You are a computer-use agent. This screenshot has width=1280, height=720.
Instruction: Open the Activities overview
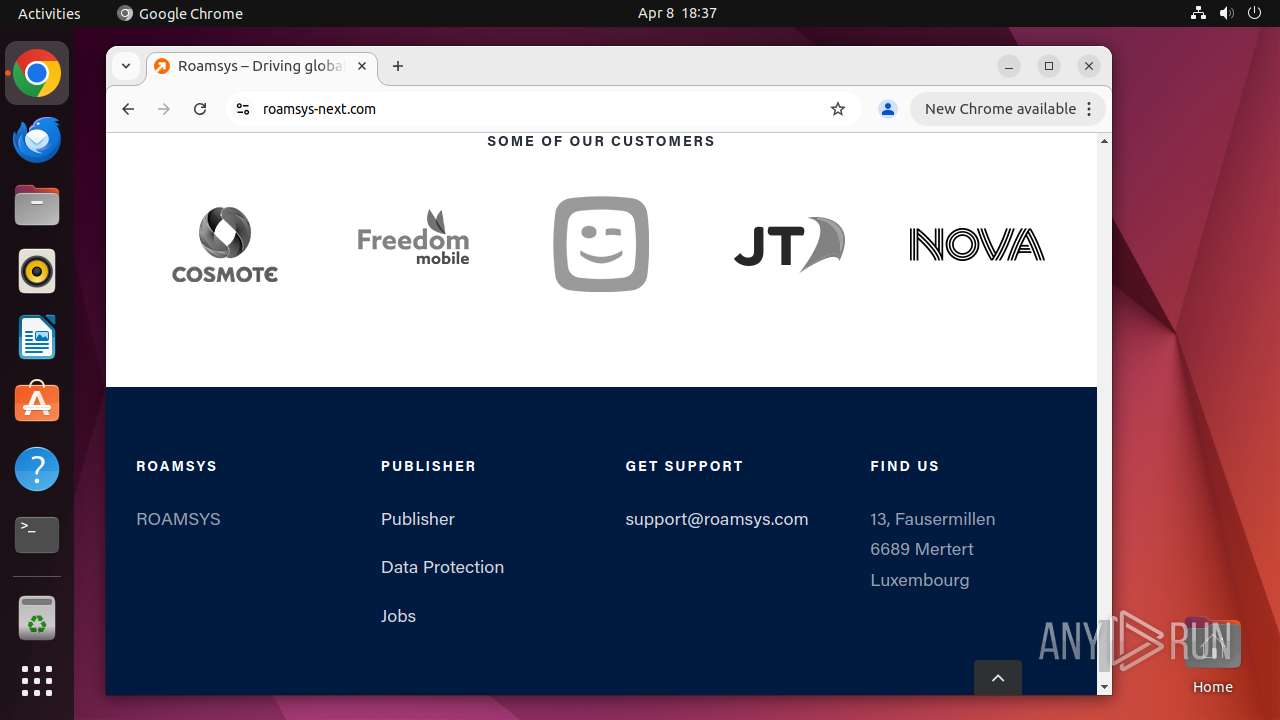click(49, 13)
